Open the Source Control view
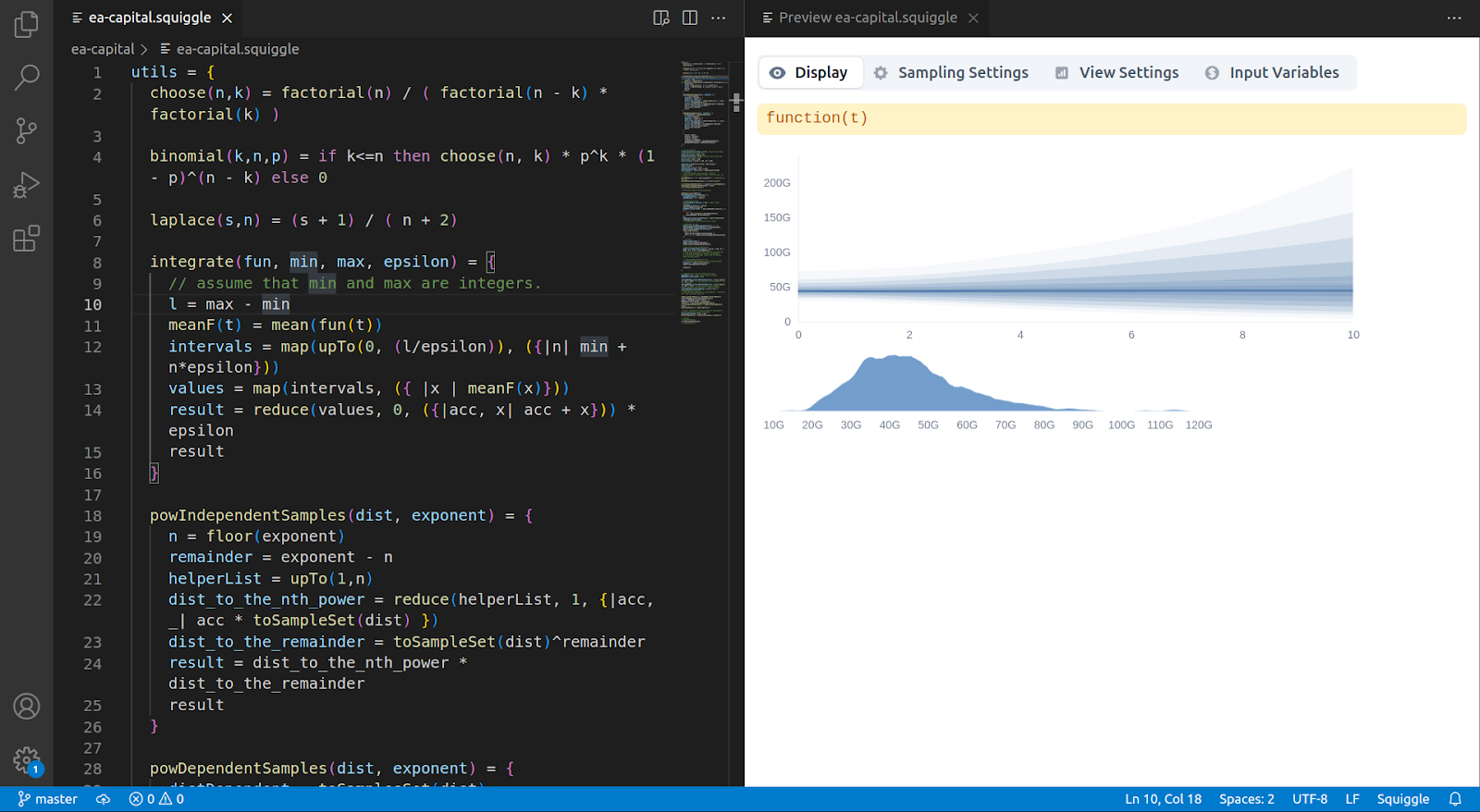This screenshot has width=1480, height=812. 27,131
